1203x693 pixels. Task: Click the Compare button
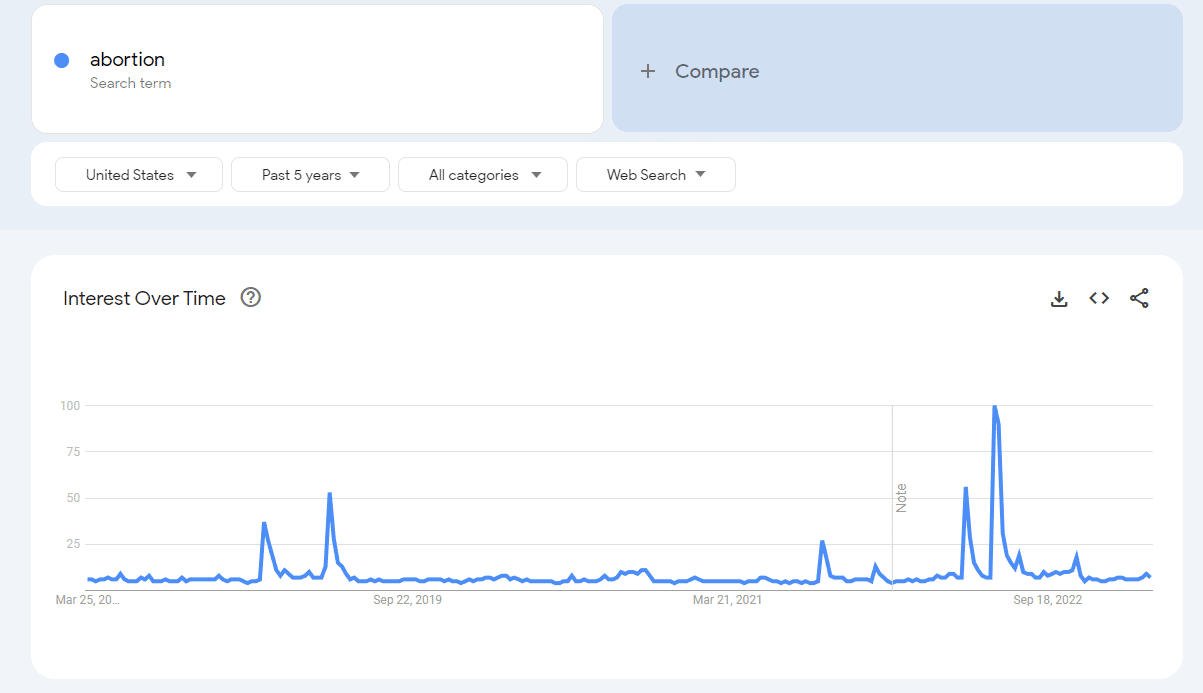point(897,68)
